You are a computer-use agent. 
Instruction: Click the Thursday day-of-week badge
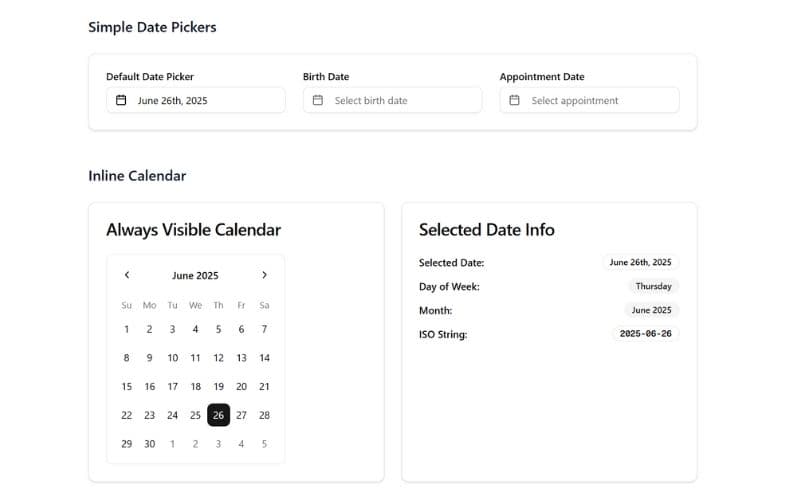[653, 286]
